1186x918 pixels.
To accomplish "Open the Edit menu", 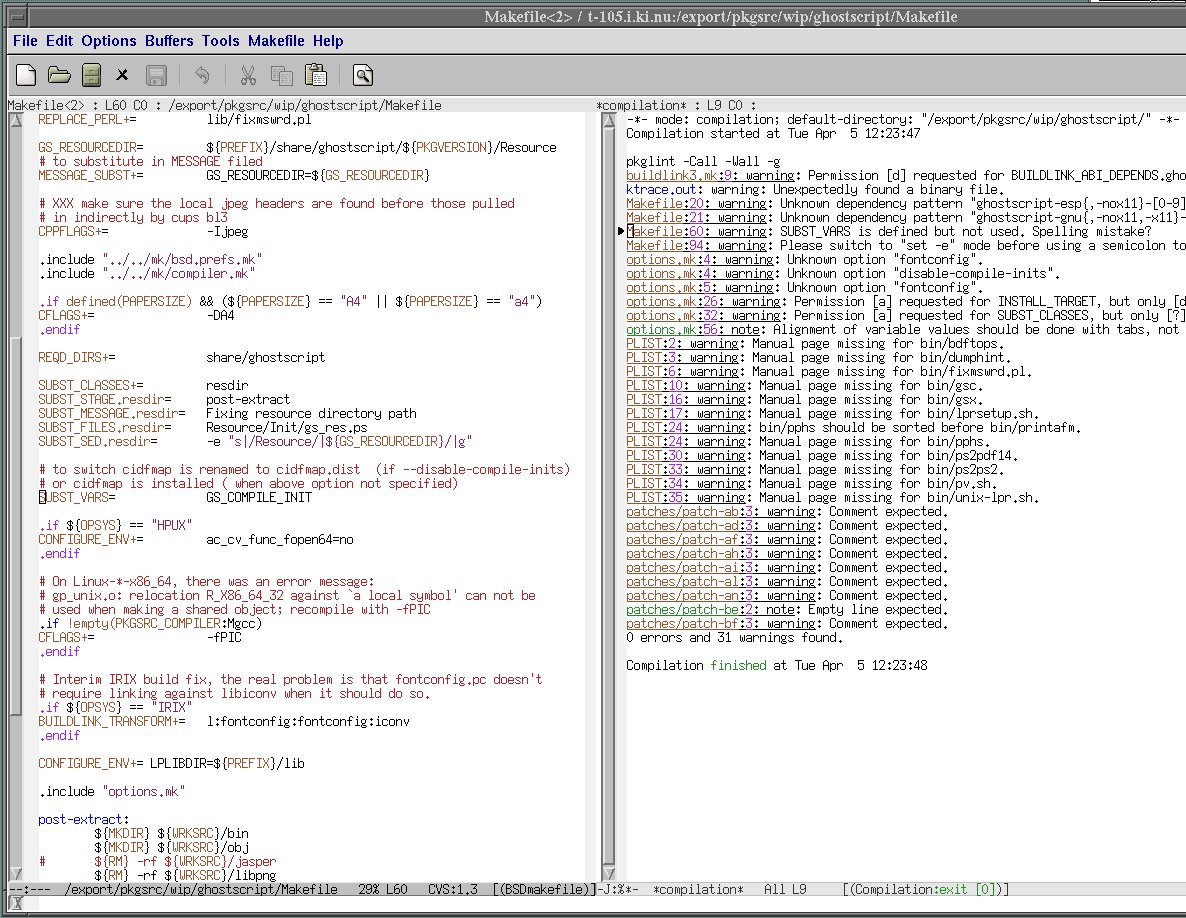I will (x=59, y=41).
